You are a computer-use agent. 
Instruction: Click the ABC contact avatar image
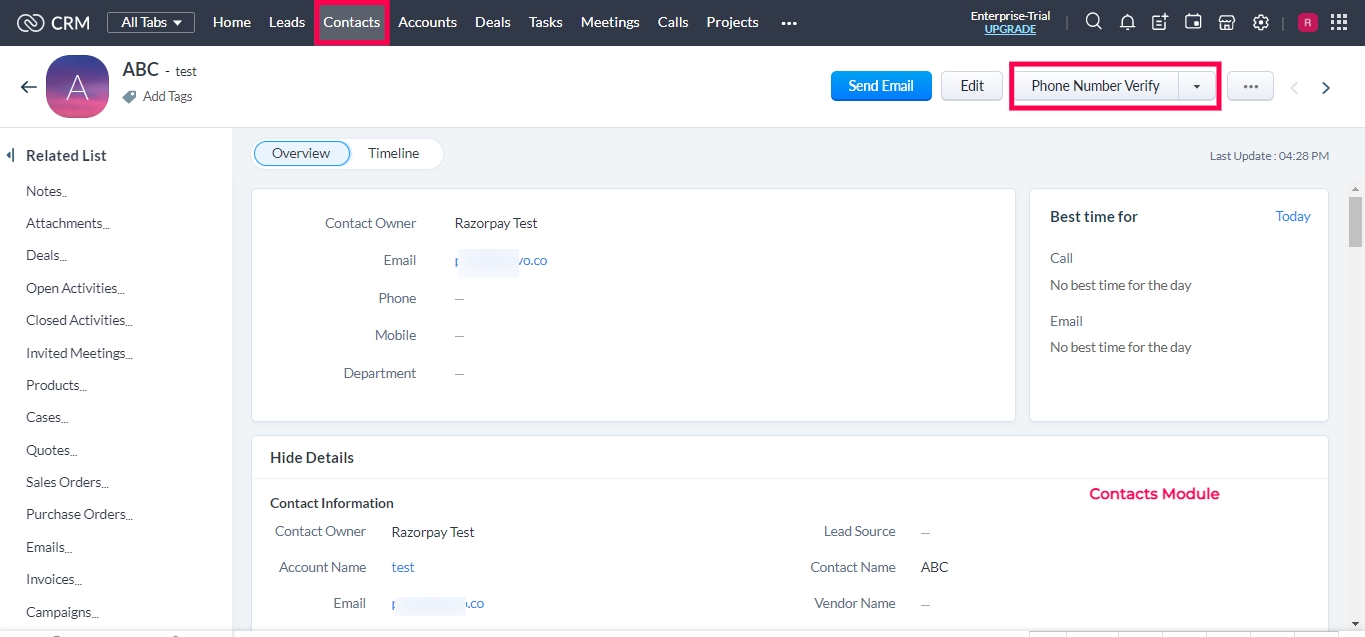click(77, 87)
